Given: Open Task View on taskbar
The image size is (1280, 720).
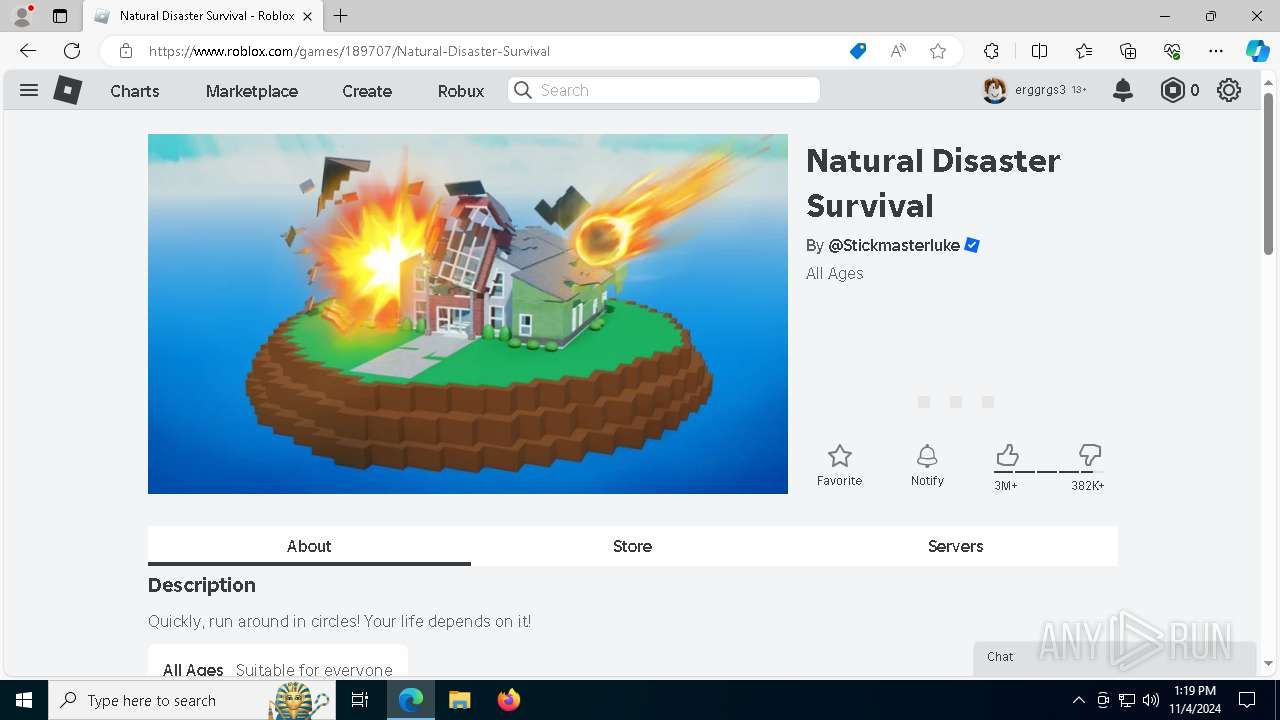Looking at the screenshot, I should click(x=360, y=700).
